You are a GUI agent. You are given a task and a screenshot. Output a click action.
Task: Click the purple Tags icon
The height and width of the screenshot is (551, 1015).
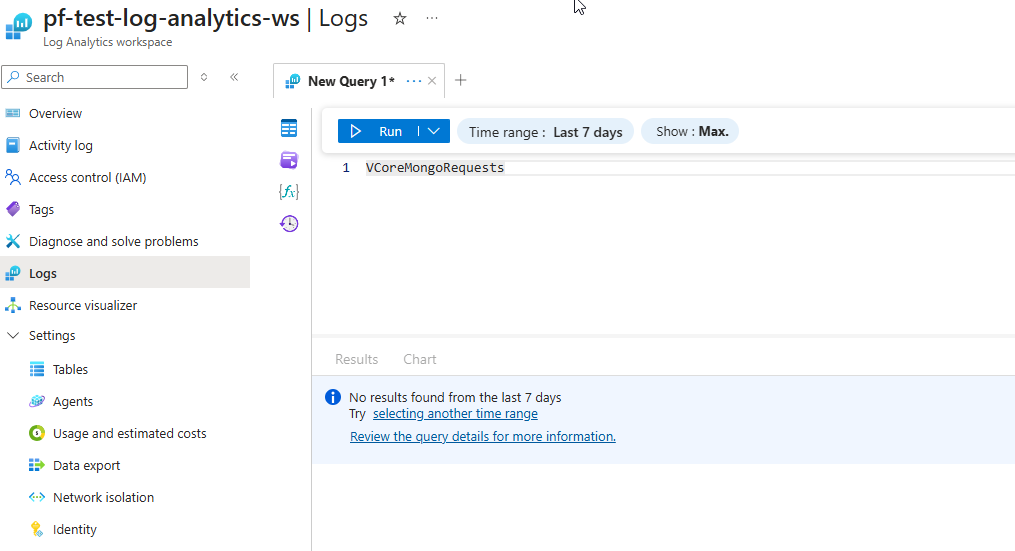12,209
